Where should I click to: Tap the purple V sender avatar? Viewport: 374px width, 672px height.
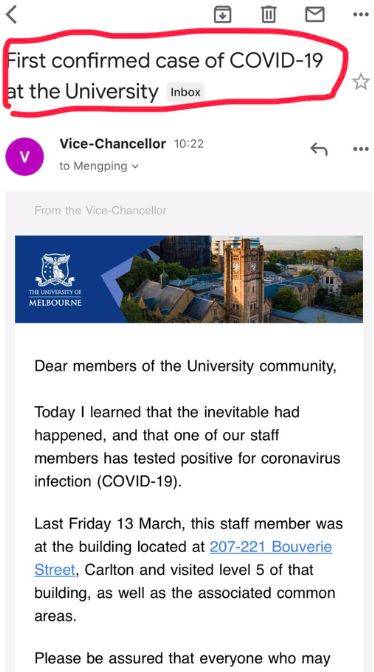click(24, 156)
